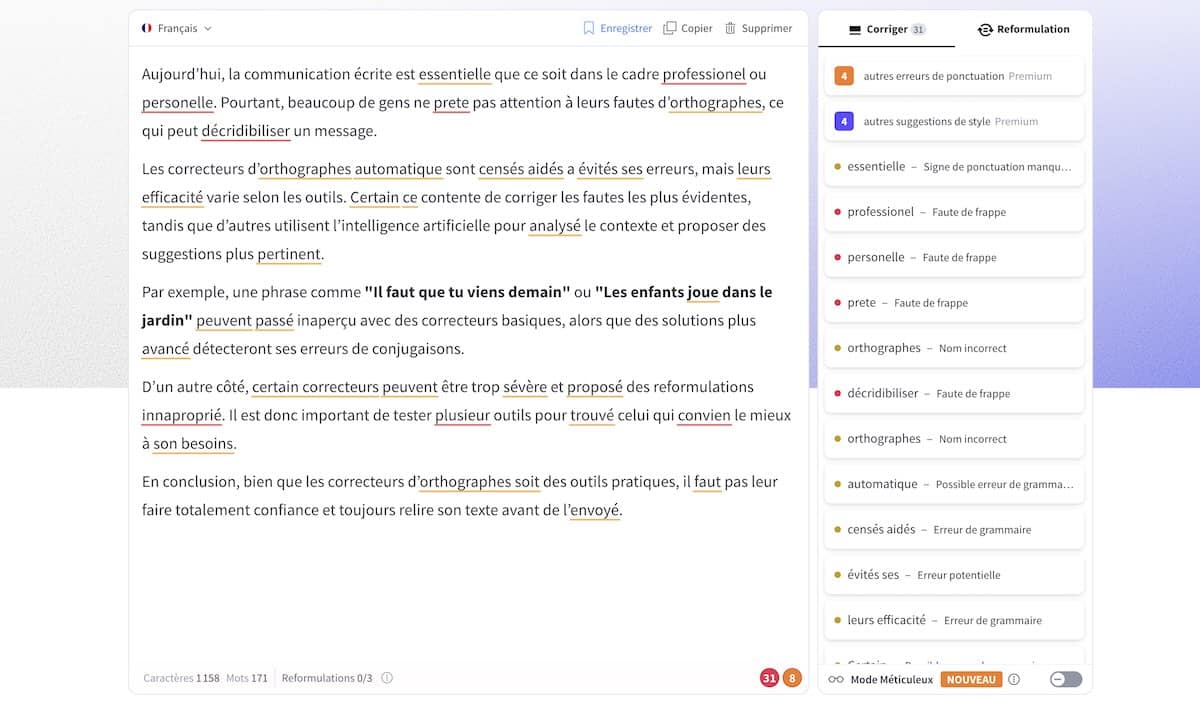Click the underlined word avancé in the text

pos(165,349)
